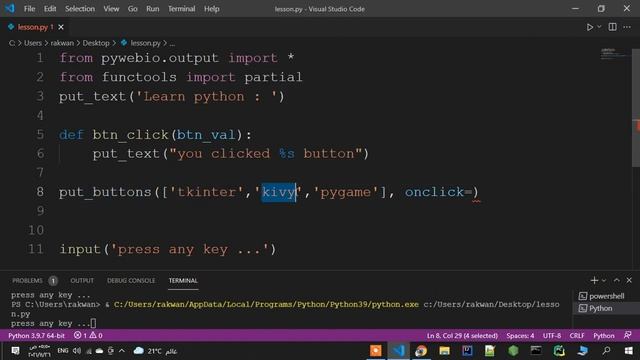Open the Terminal menu
The height and width of the screenshot is (360, 640).
[x=182, y=9]
